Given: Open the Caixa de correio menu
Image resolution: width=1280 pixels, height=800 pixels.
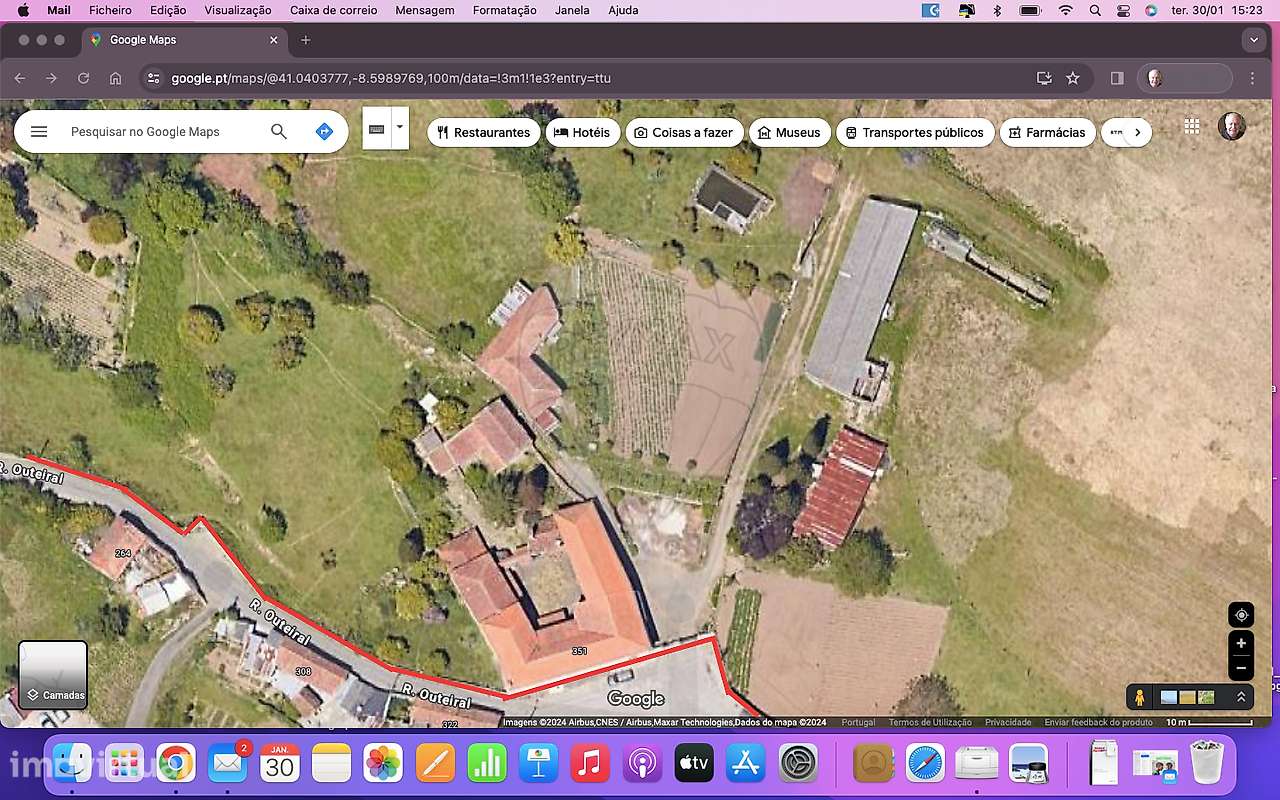Looking at the screenshot, I should pyautogui.click(x=333, y=10).
